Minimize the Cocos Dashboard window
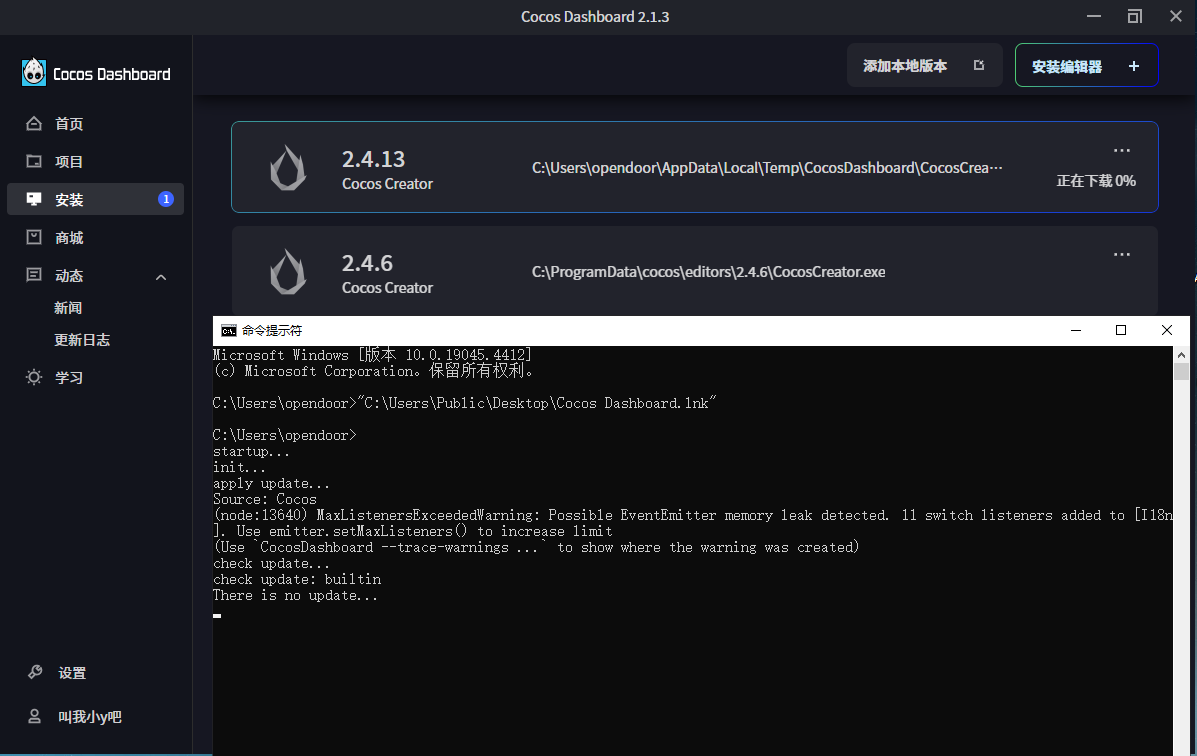 point(1093,16)
